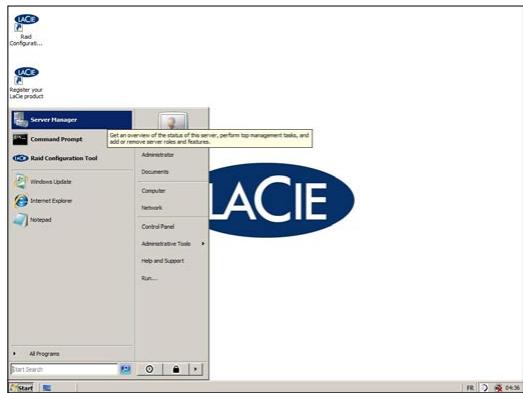Open Computer from Start menu

(x=153, y=191)
